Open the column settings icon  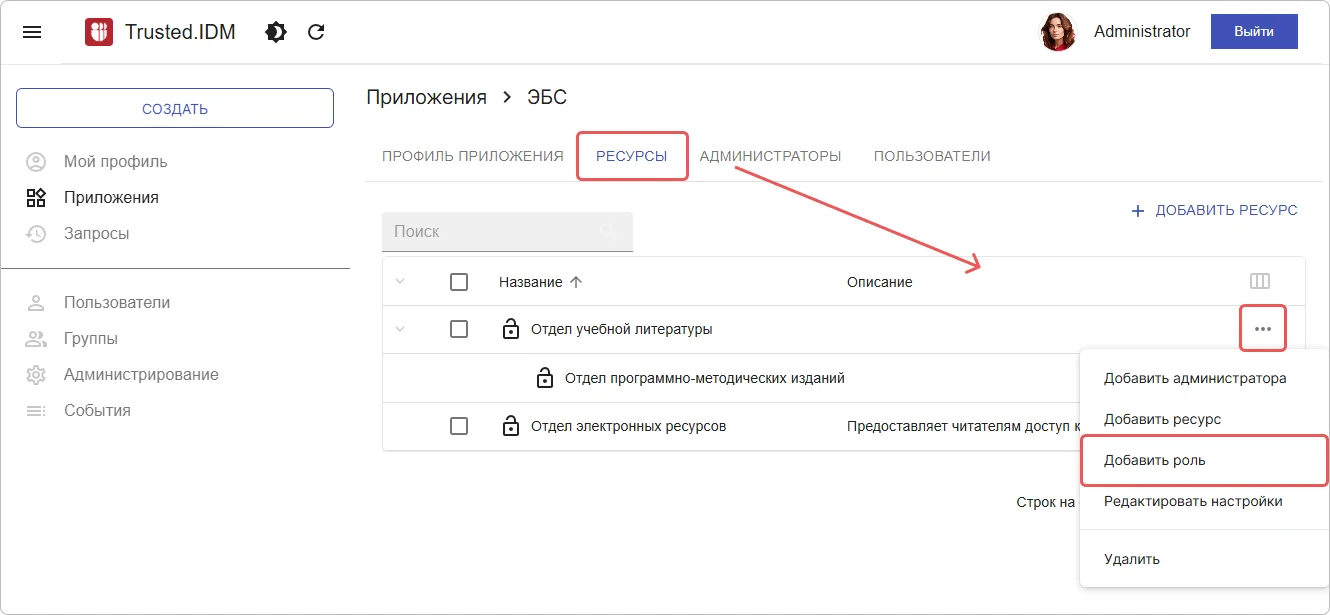tap(1260, 282)
